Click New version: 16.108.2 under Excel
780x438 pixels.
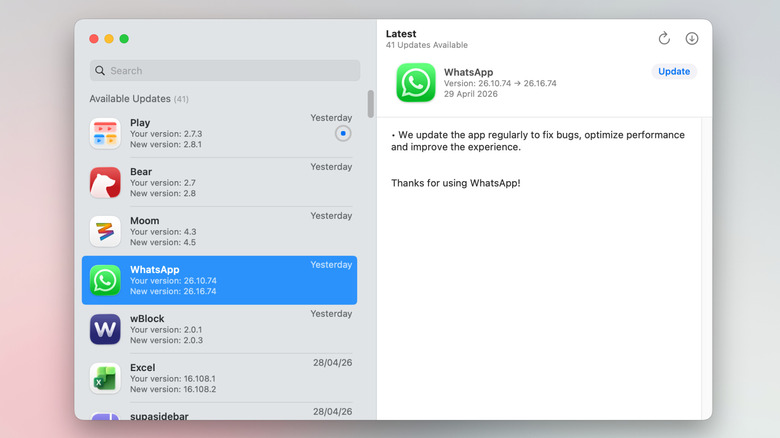point(173,389)
